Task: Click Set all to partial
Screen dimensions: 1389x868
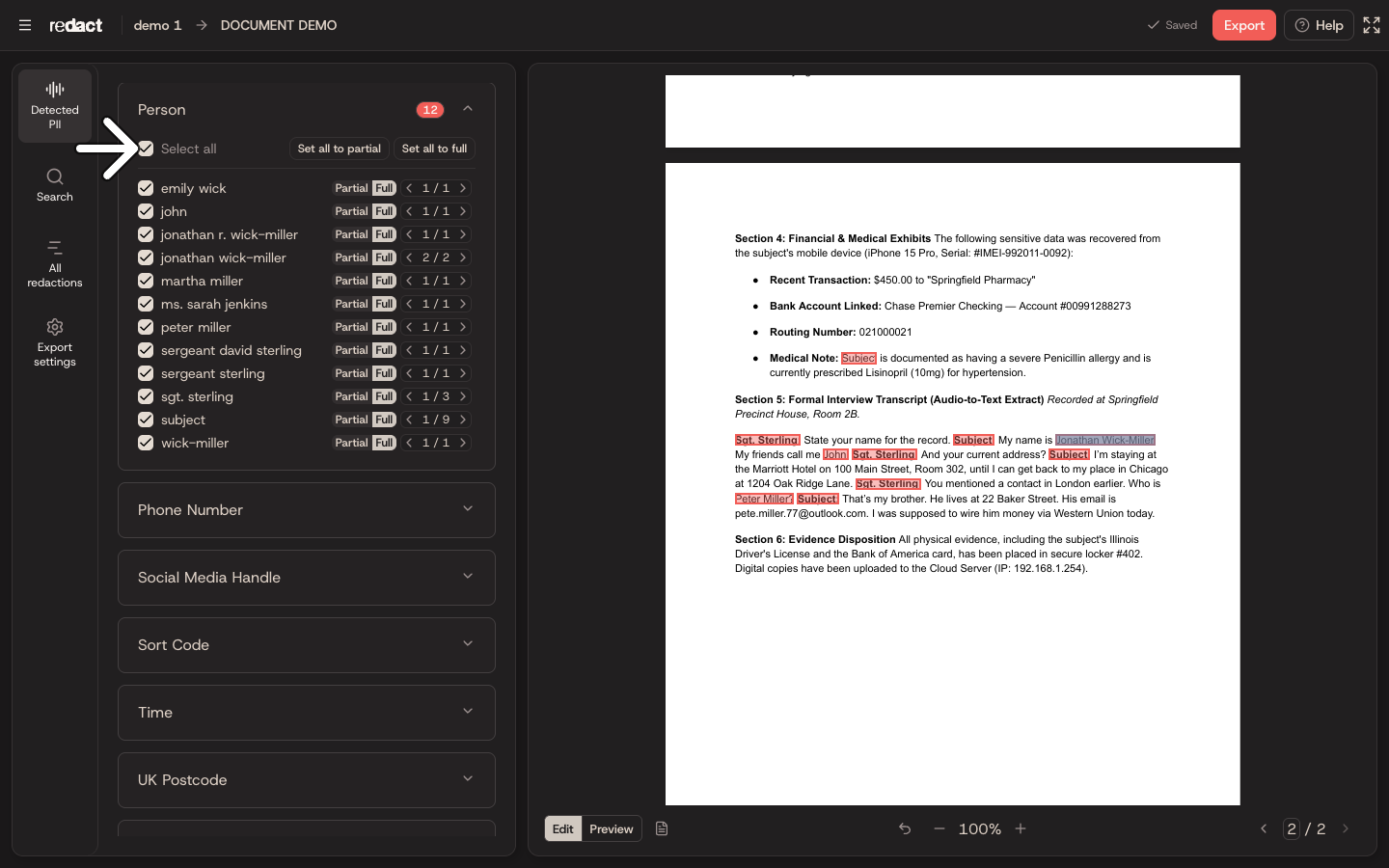Action: (x=340, y=149)
